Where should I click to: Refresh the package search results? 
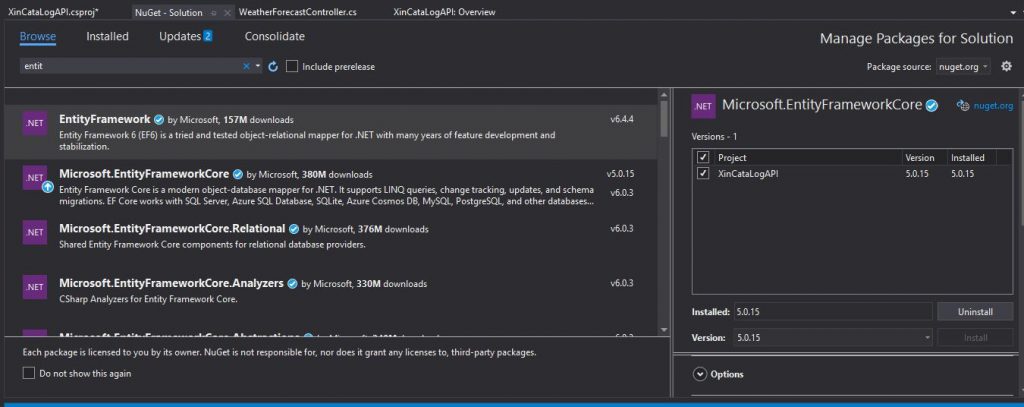274,66
